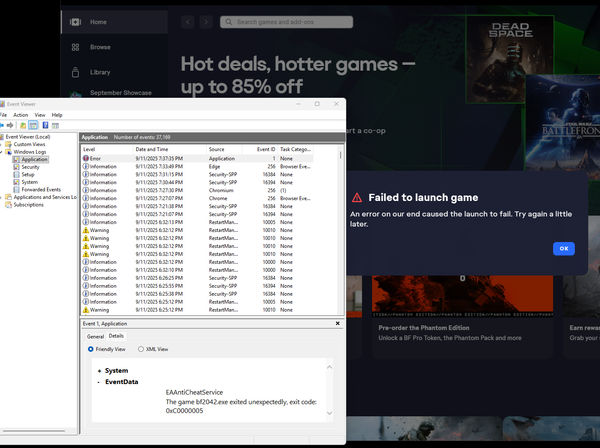
Task: Click the Search games and add-ons field
Action: 286,22
